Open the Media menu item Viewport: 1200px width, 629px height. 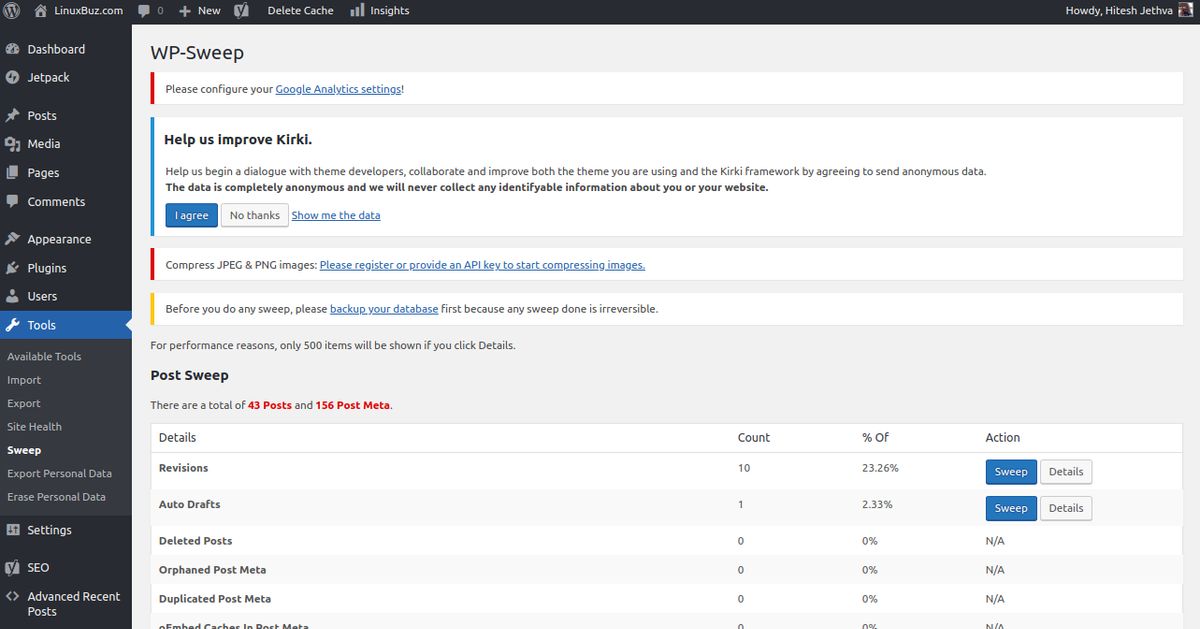(x=43, y=144)
